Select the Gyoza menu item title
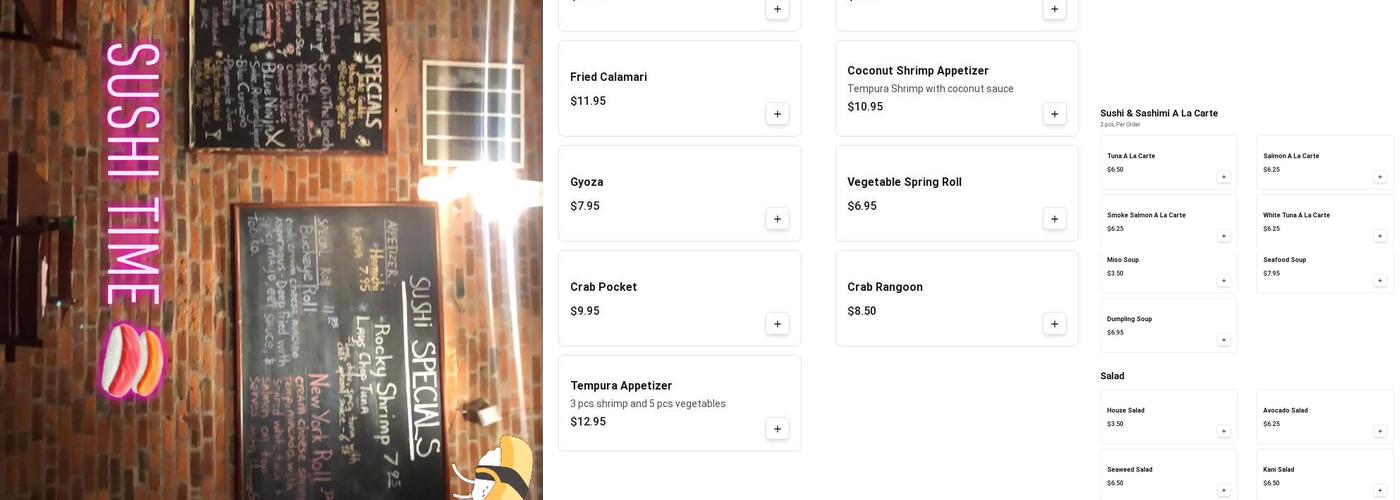This screenshot has width=1400, height=500. click(x=587, y=182)
